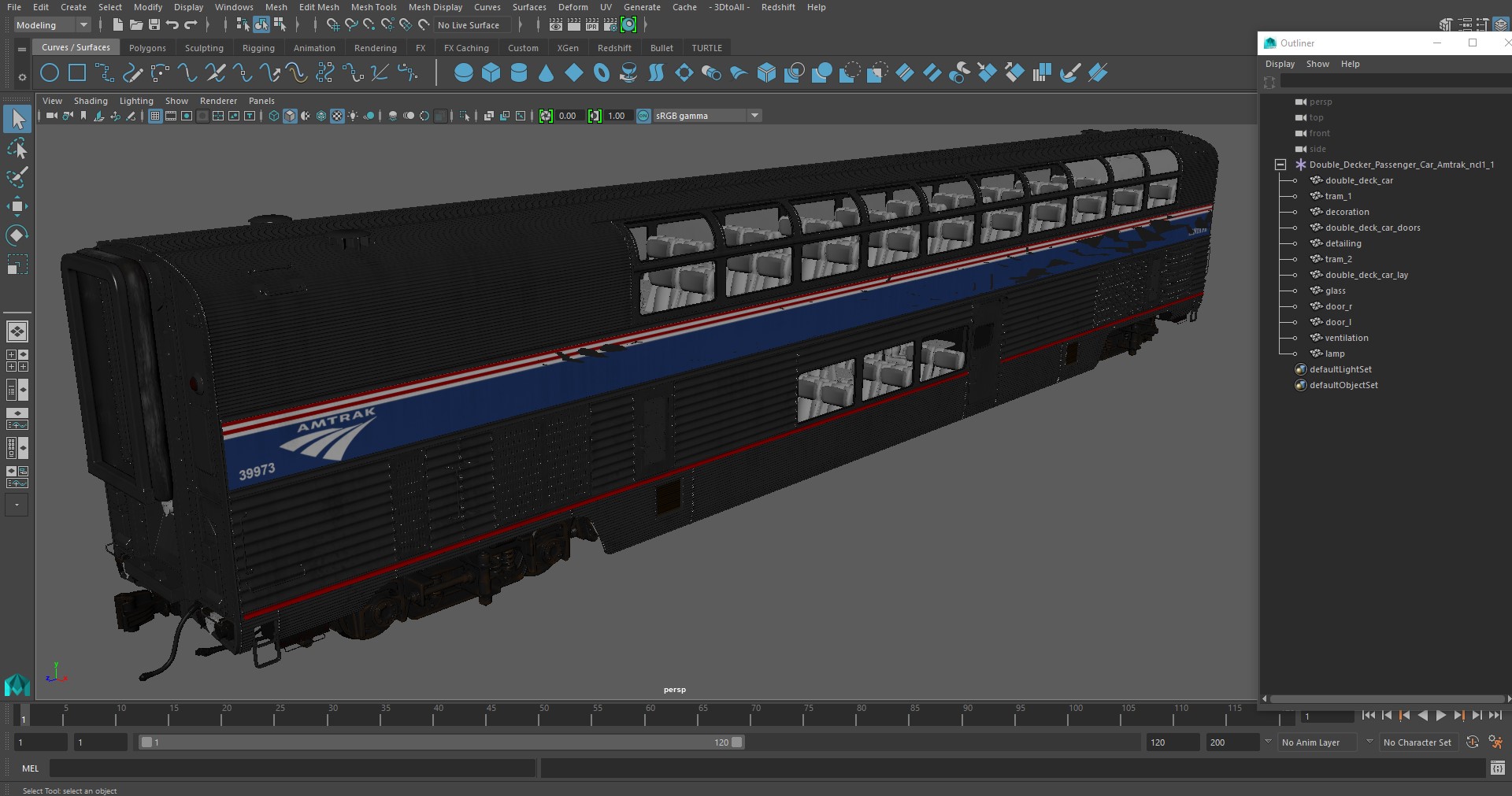
Task: Toggle smooth shade all in viewport
Action: 290,116
